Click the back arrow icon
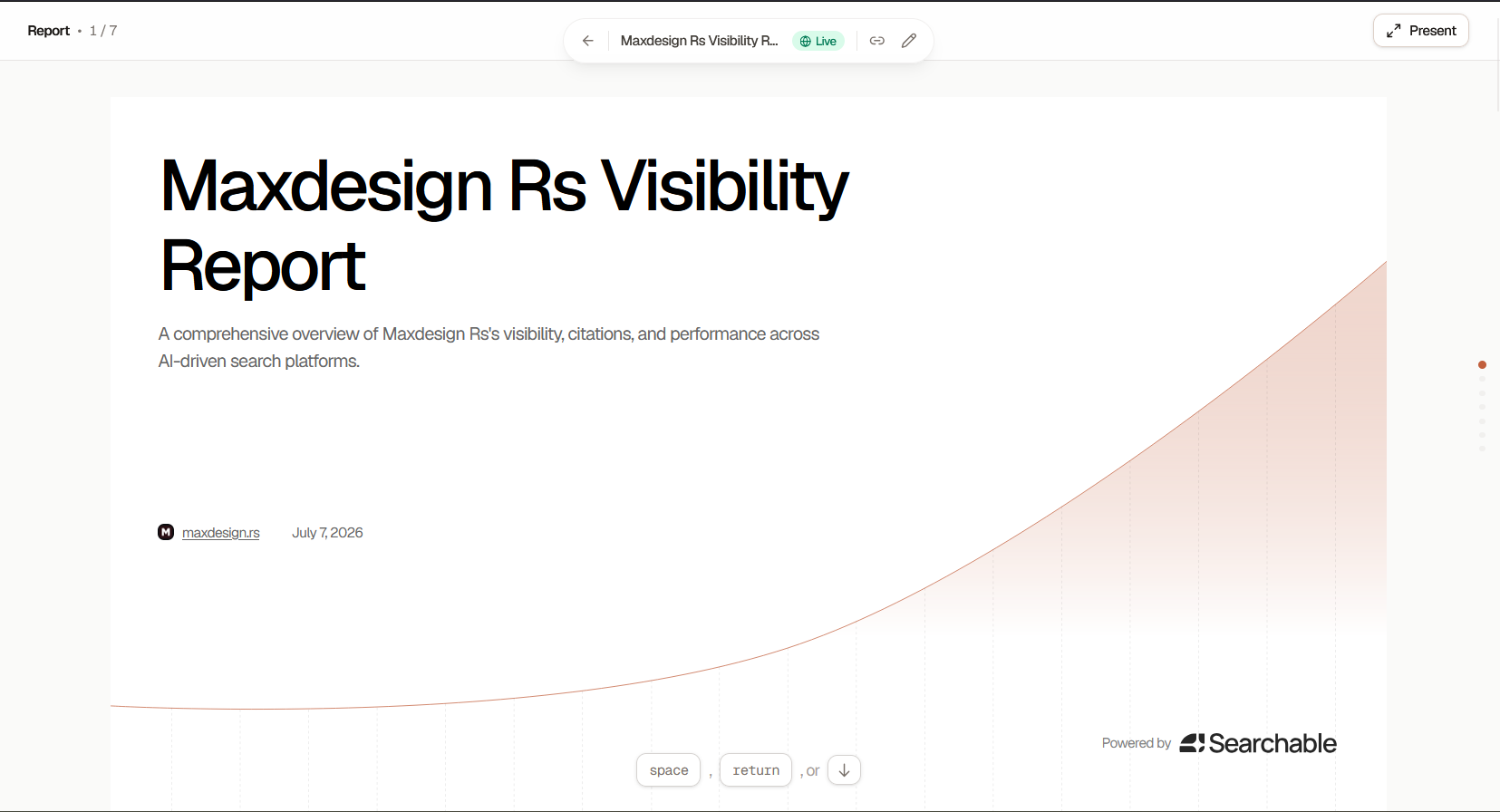The width and height of the screenshot is (1500, 812). (587, 41)
